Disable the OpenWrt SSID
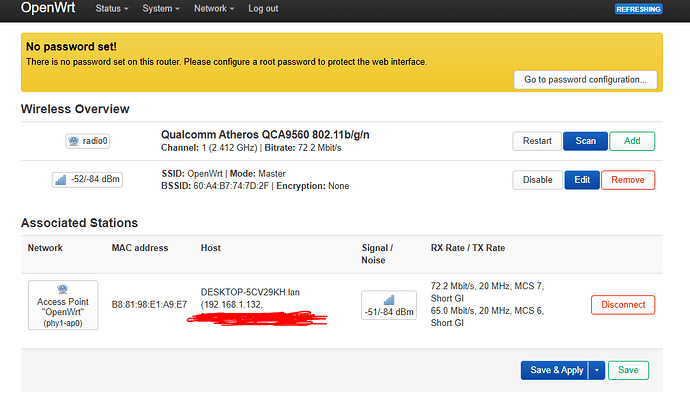Image resolution: width=690 pixels, height=397 pixels. point(537,180)
